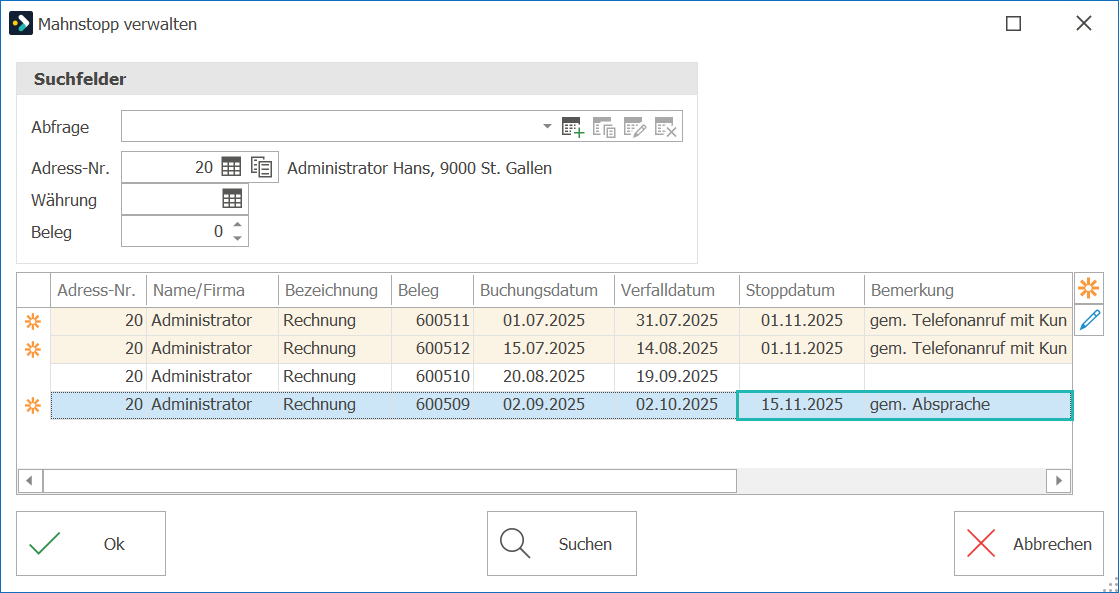
Task: Select Beleg cell 600509
Action: coord(433,404)
